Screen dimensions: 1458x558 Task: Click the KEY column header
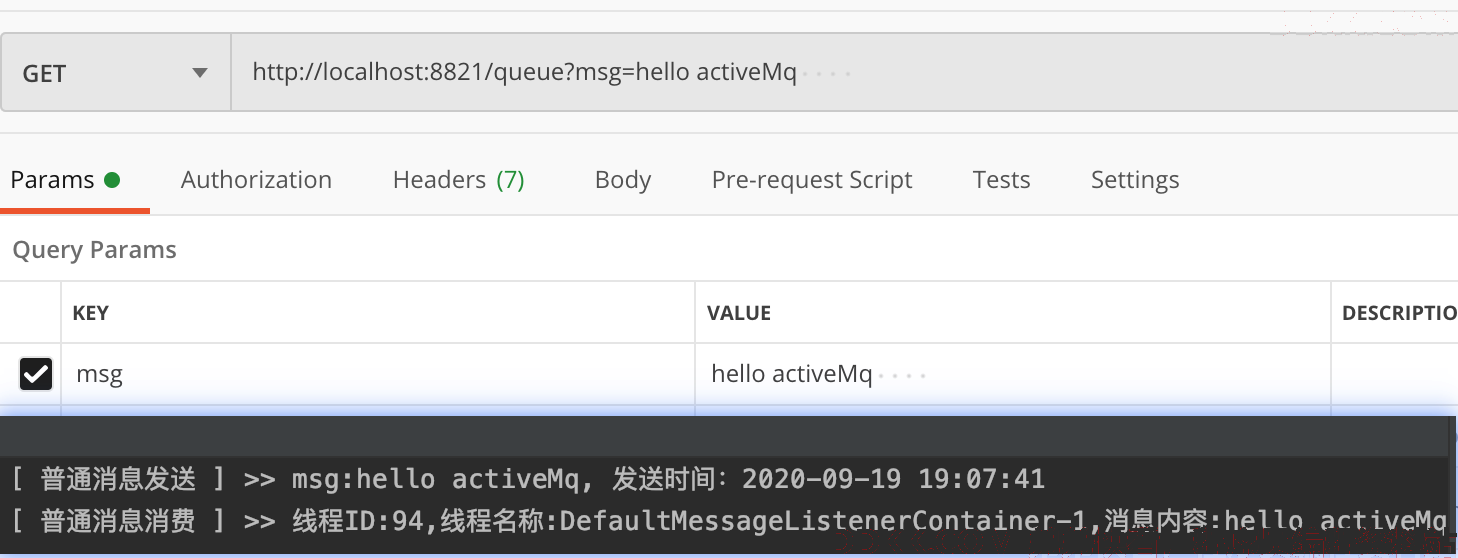point(90,313)
